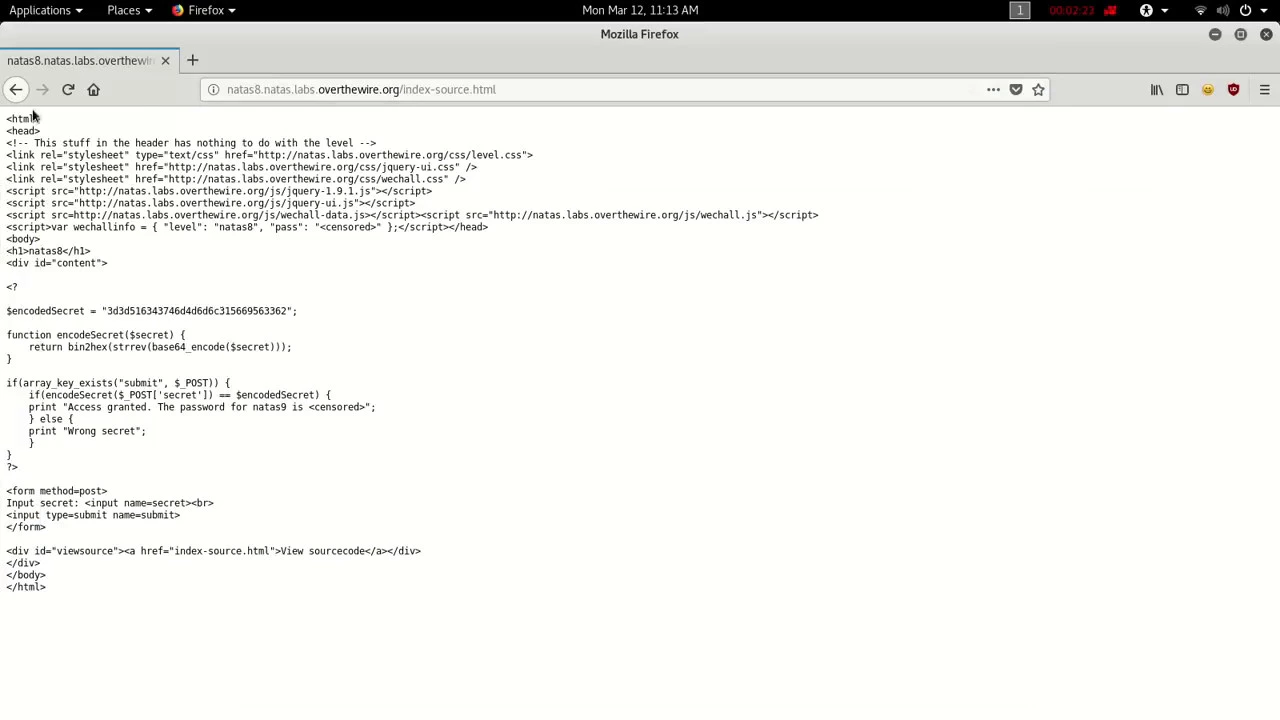Open the power menu icon
This screenshot has width=1280, height=720.
1245,10
